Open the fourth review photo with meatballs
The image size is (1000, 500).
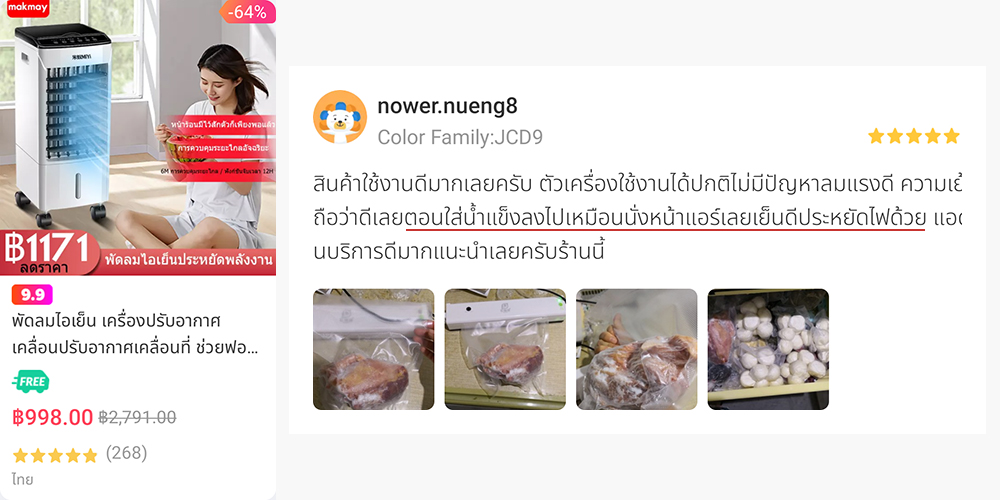tap(768, 349)
